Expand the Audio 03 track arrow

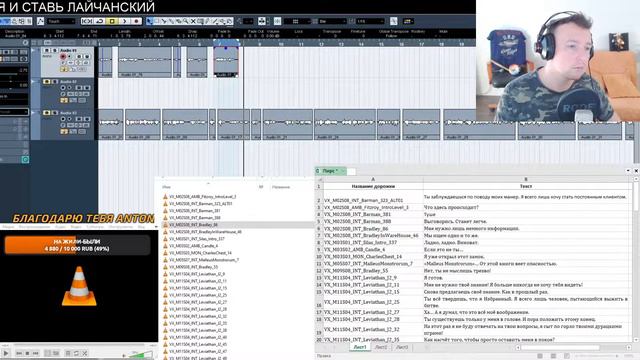click(x=34, y=113)
